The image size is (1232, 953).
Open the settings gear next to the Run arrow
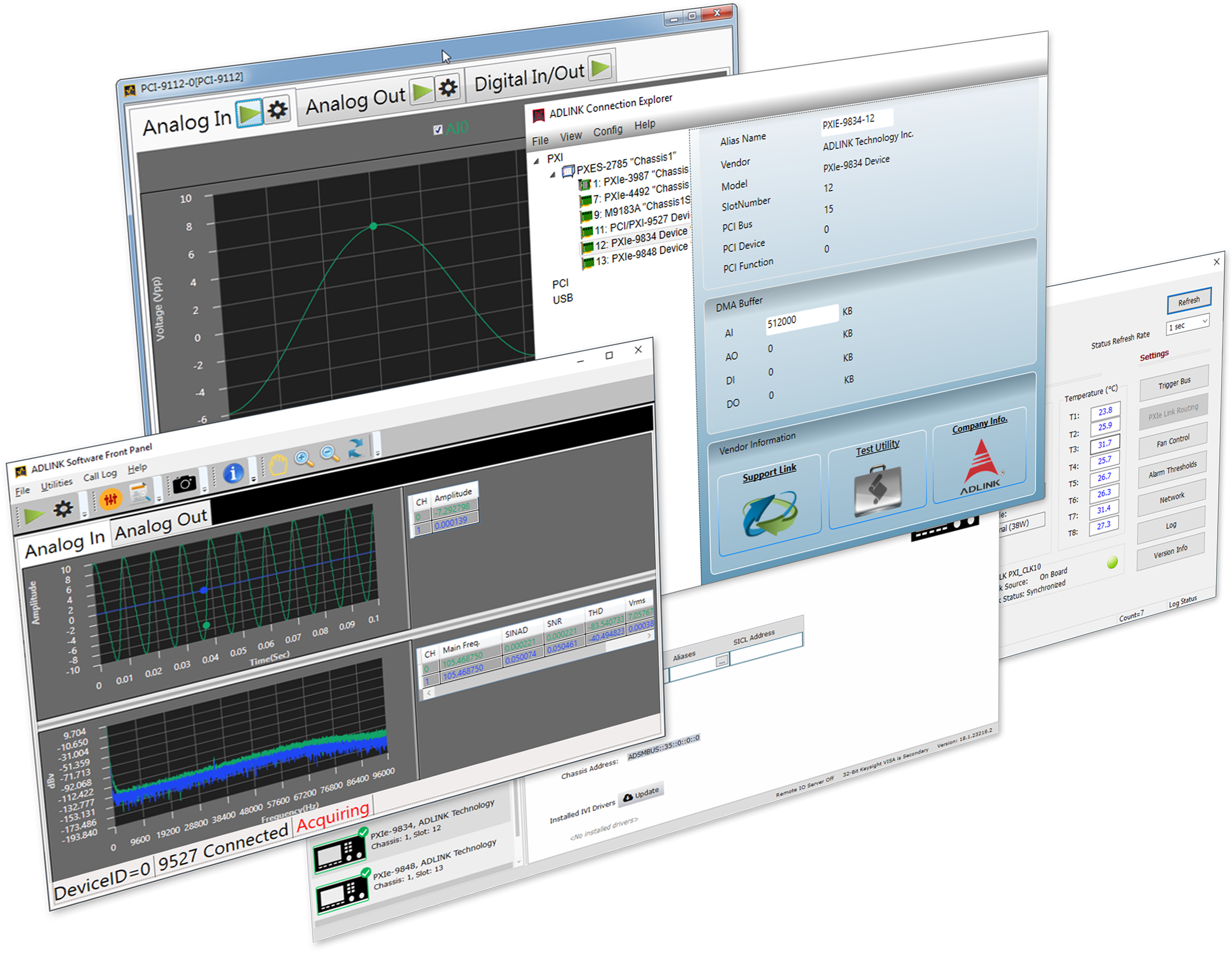(x=63, y=508)
